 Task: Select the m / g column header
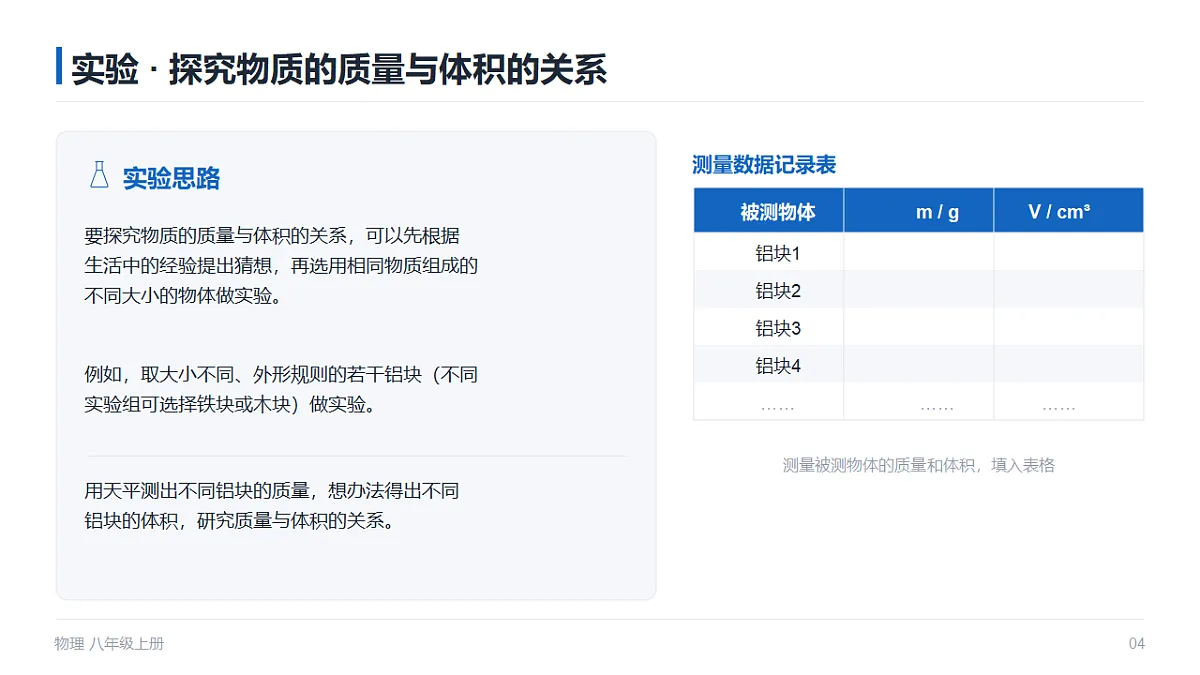919,211
